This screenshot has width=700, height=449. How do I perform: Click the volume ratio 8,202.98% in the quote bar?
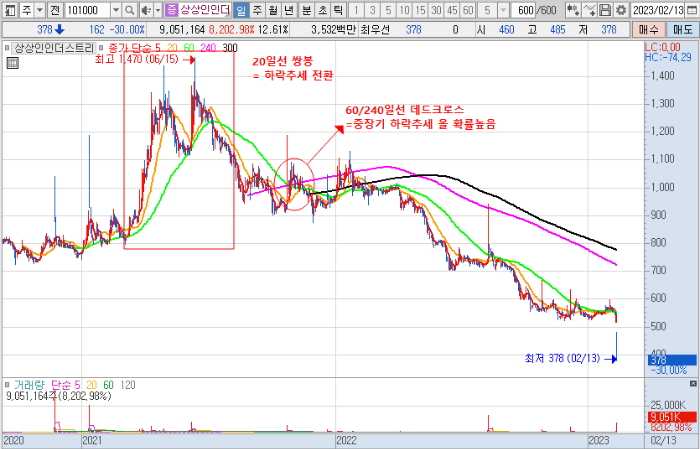231,30
